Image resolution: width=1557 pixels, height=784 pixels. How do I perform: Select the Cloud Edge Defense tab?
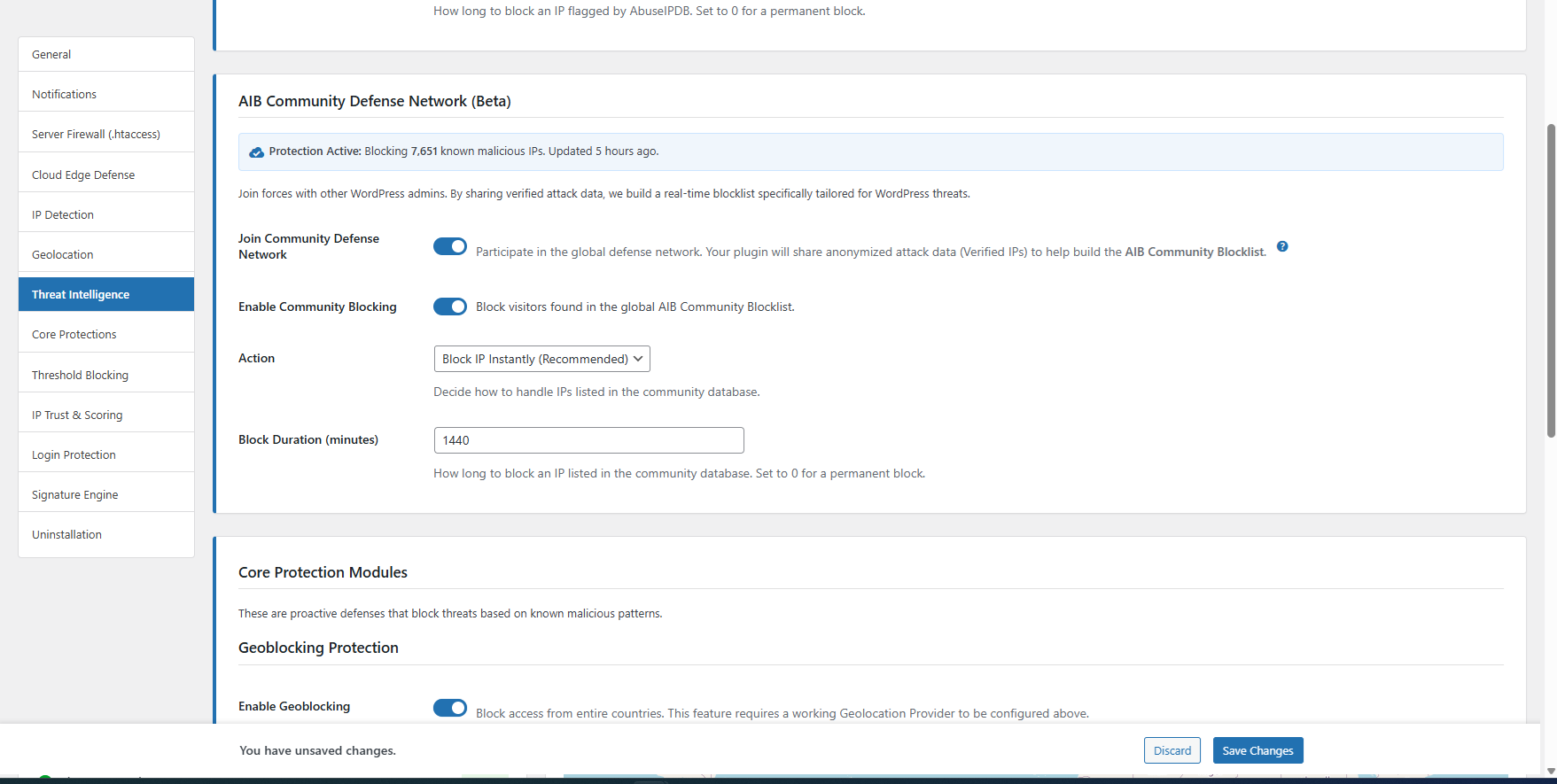(106, 175)
